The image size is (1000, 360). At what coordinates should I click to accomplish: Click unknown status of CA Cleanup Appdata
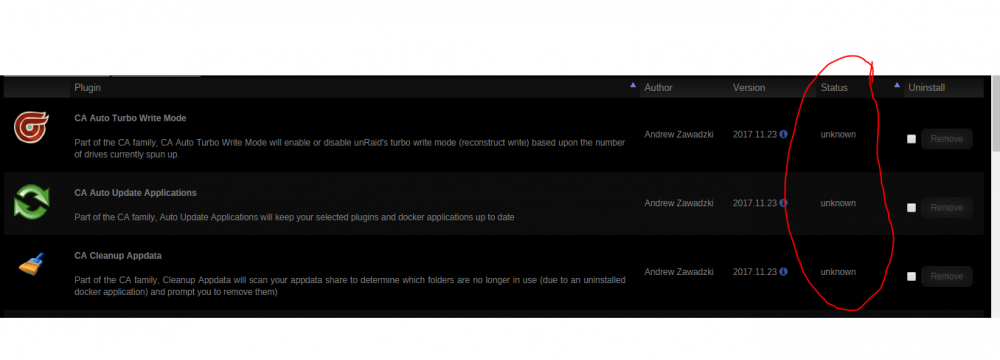[x=838, y=272]
